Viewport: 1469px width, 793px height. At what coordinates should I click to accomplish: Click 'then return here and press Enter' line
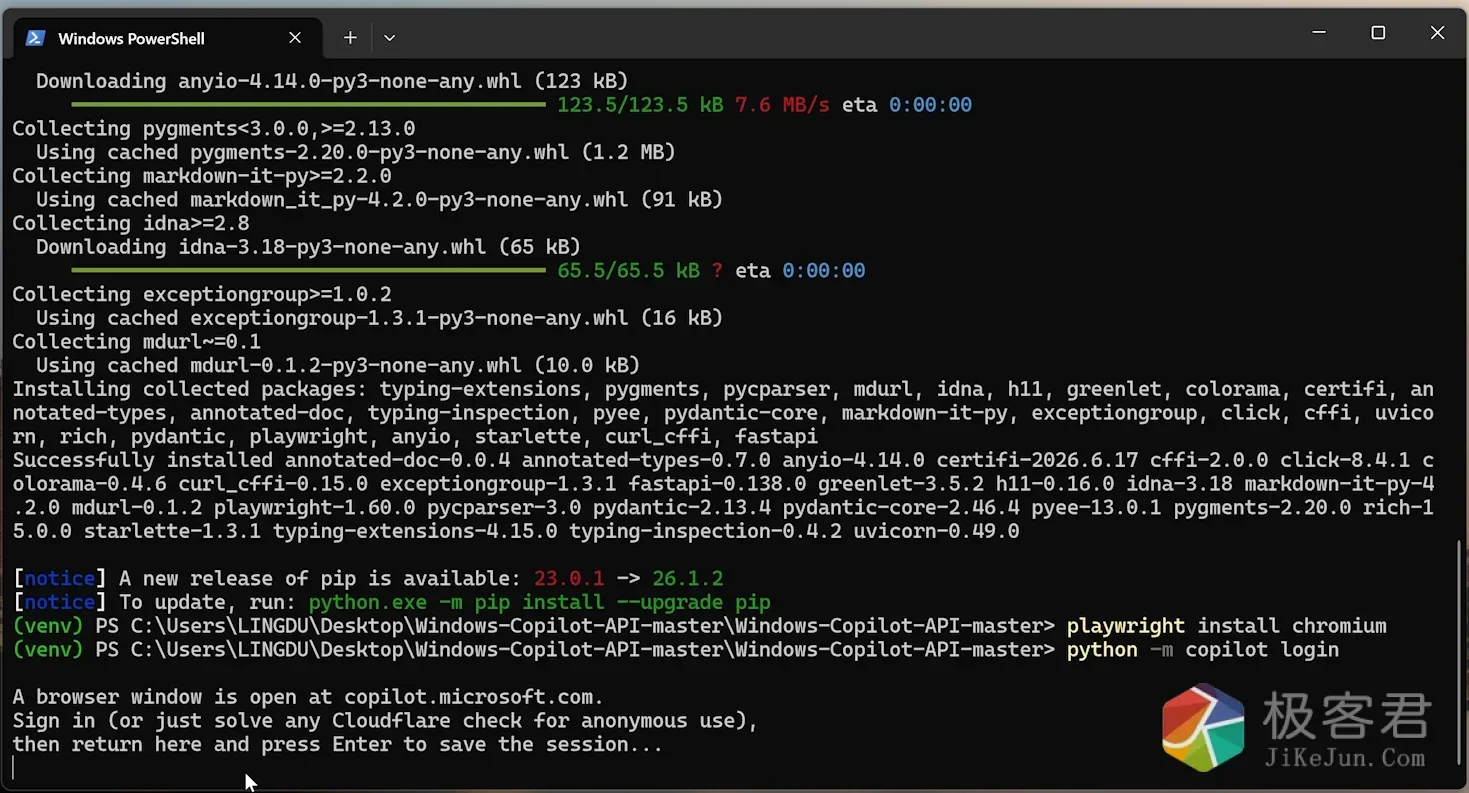[337, 744]
